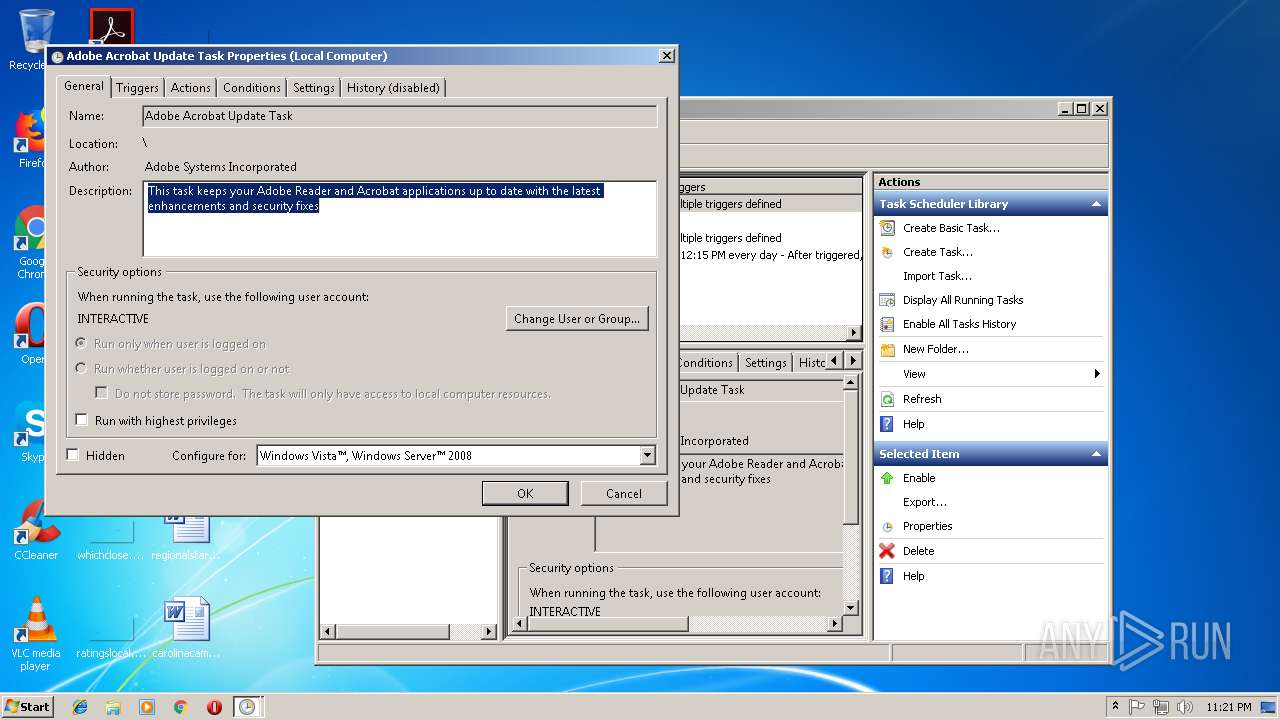Click the Cancel button

(624, 493)
